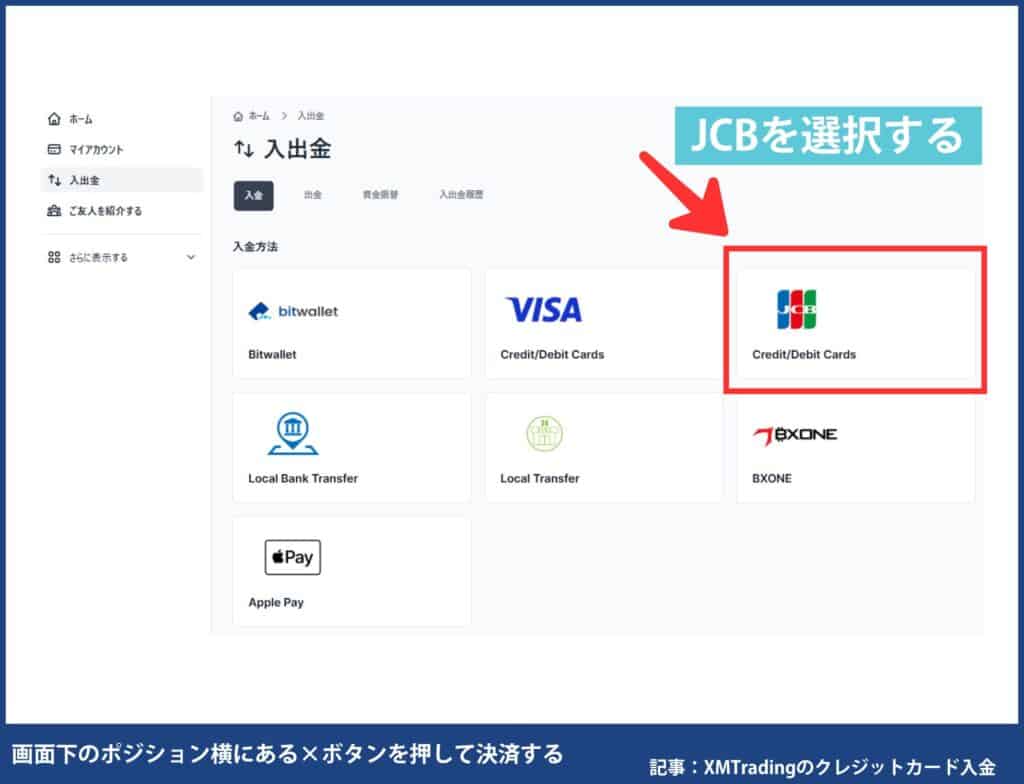This screenshot has height=784, width=1024.
Task: Choose the Credit/Debit Cards label under VISA
Action: click(552, 354)
